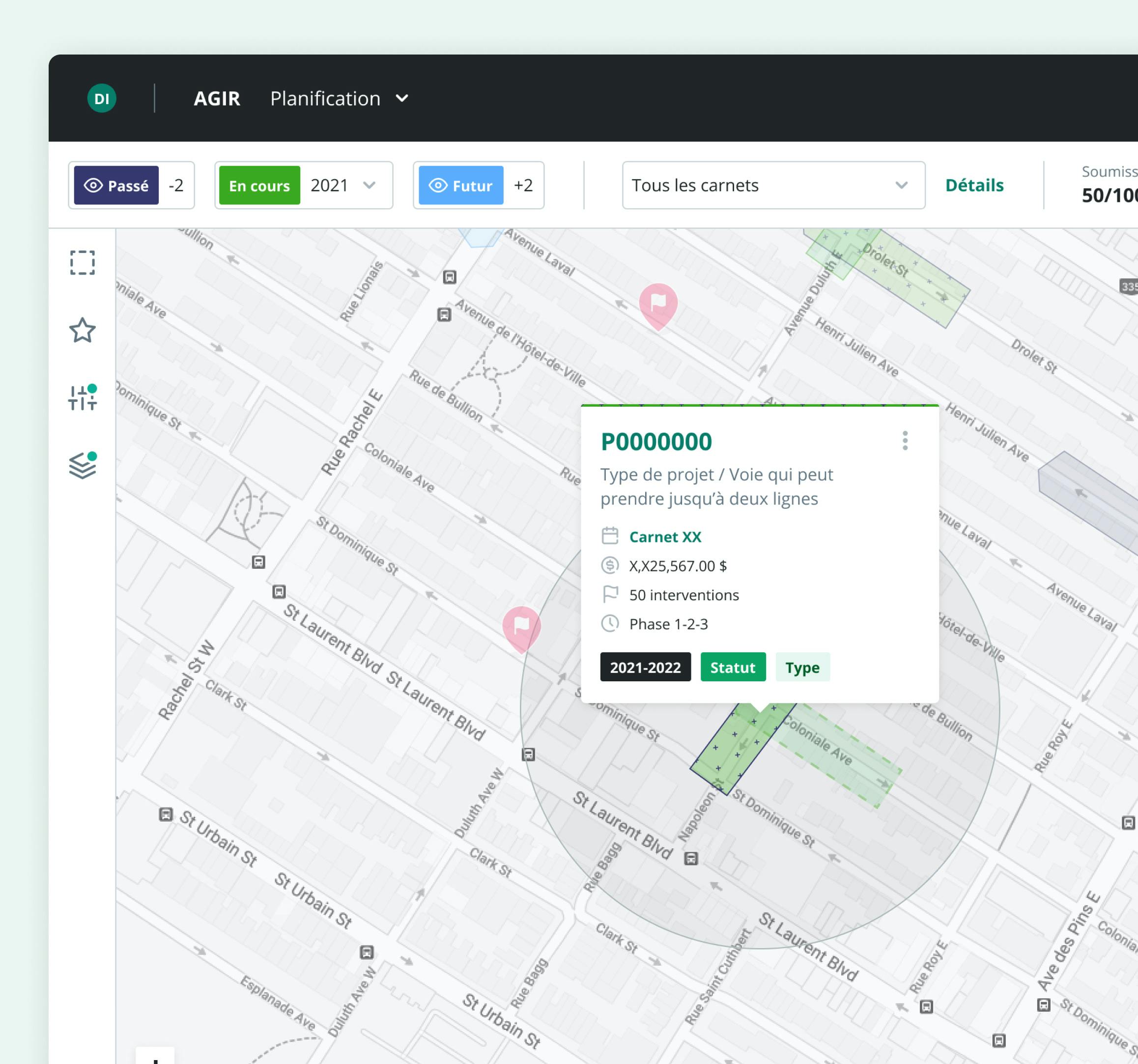
Task: Open the filters sliders icon
Action: click(83, 397)
